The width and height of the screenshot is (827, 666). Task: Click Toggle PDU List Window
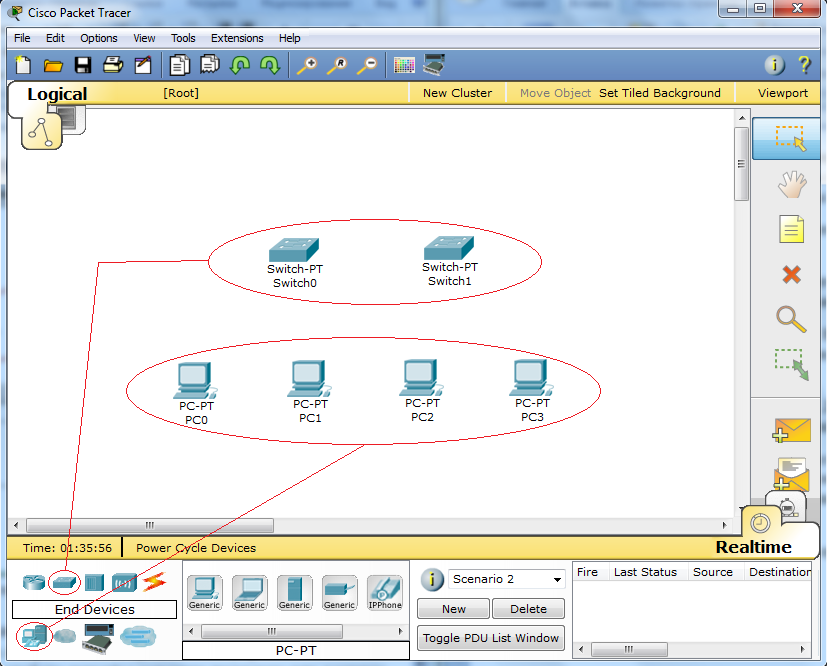[x=491, y=638]
